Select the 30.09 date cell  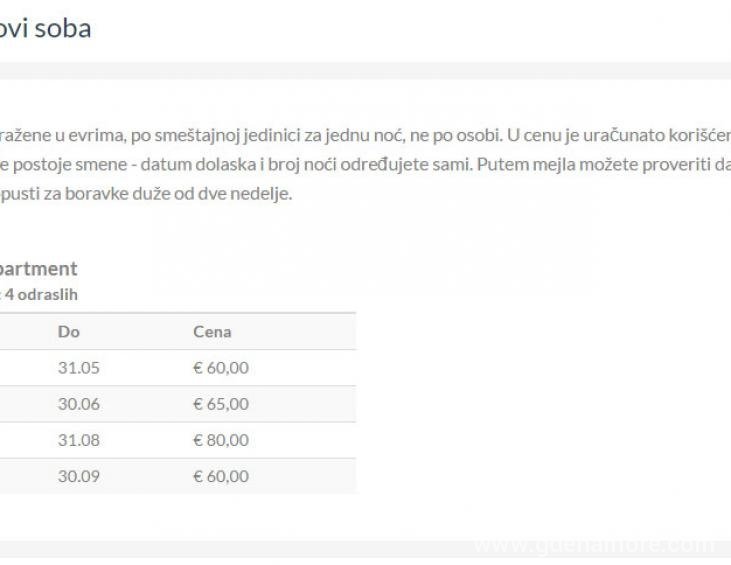coord(78,476)
